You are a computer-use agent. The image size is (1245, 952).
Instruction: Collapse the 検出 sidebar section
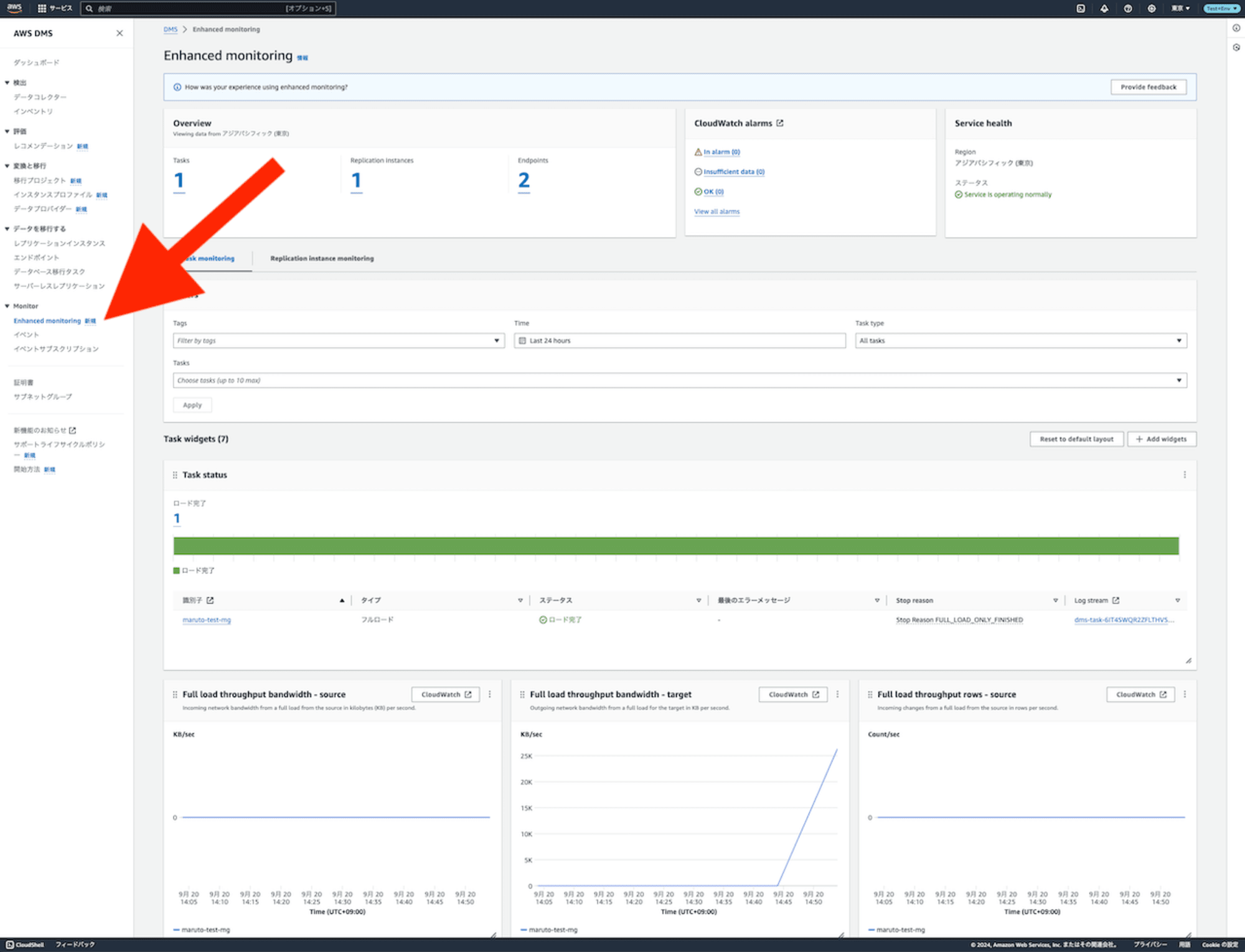(7, 83)
